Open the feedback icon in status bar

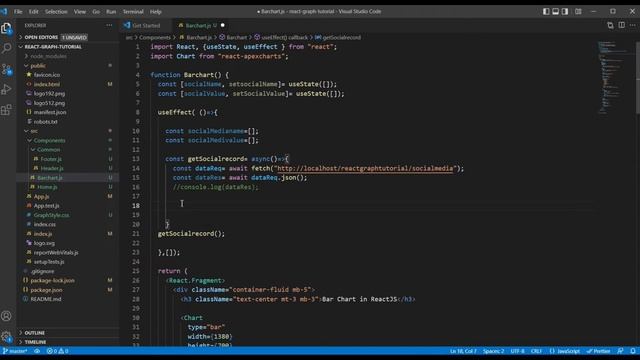pos(621,351)
